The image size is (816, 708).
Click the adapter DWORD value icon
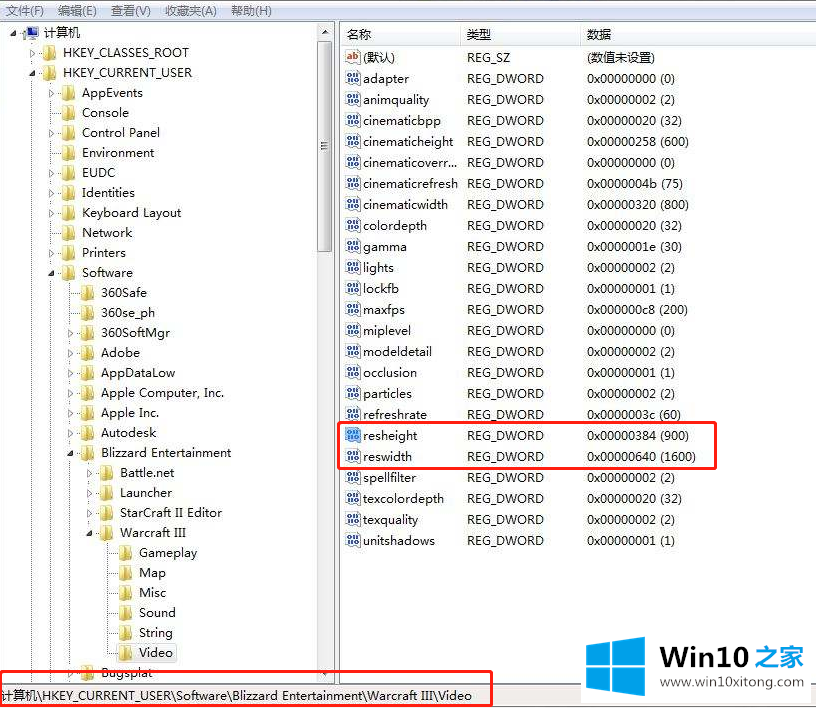(x=353, y=78)
